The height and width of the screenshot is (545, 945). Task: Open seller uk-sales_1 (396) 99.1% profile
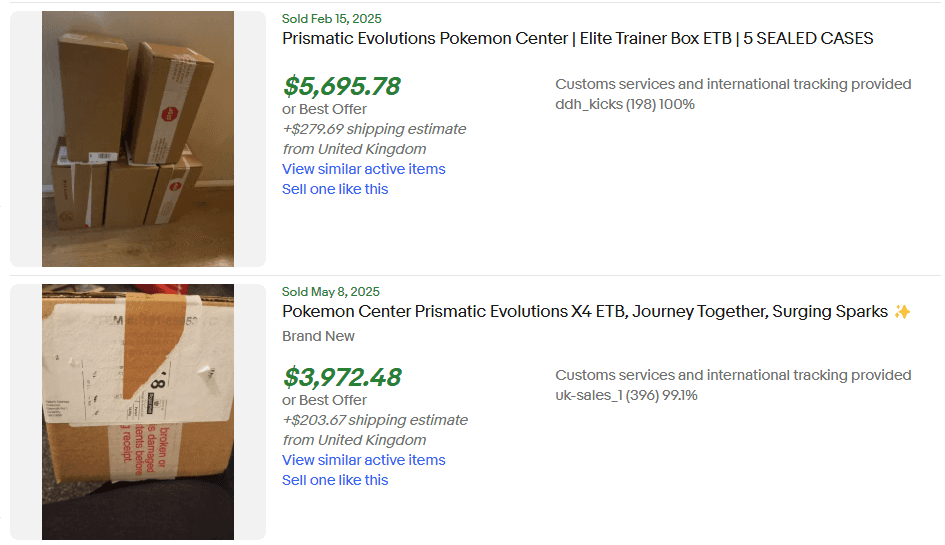(x=626, y=395)
